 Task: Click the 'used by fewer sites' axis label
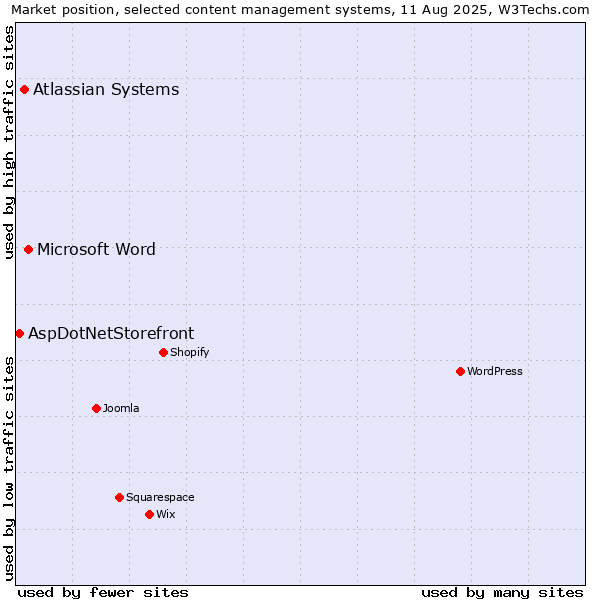click(x=103, y=593)
